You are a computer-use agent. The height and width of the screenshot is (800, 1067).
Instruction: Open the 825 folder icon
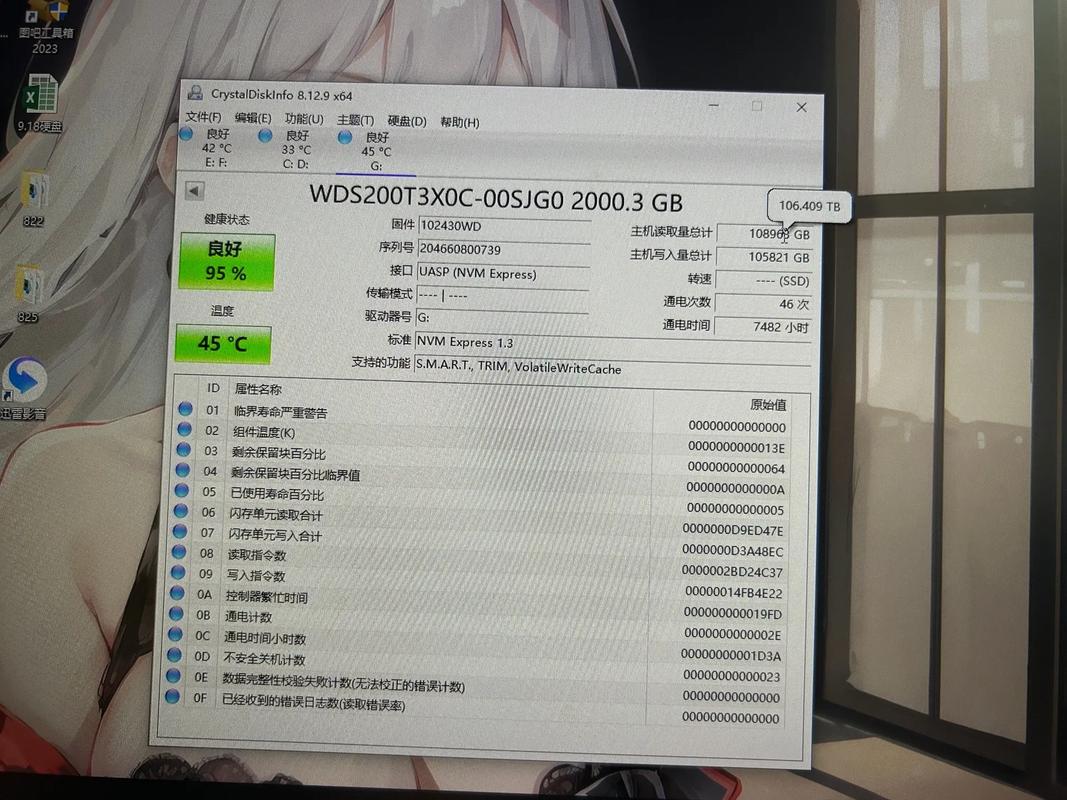pos(28,286)
